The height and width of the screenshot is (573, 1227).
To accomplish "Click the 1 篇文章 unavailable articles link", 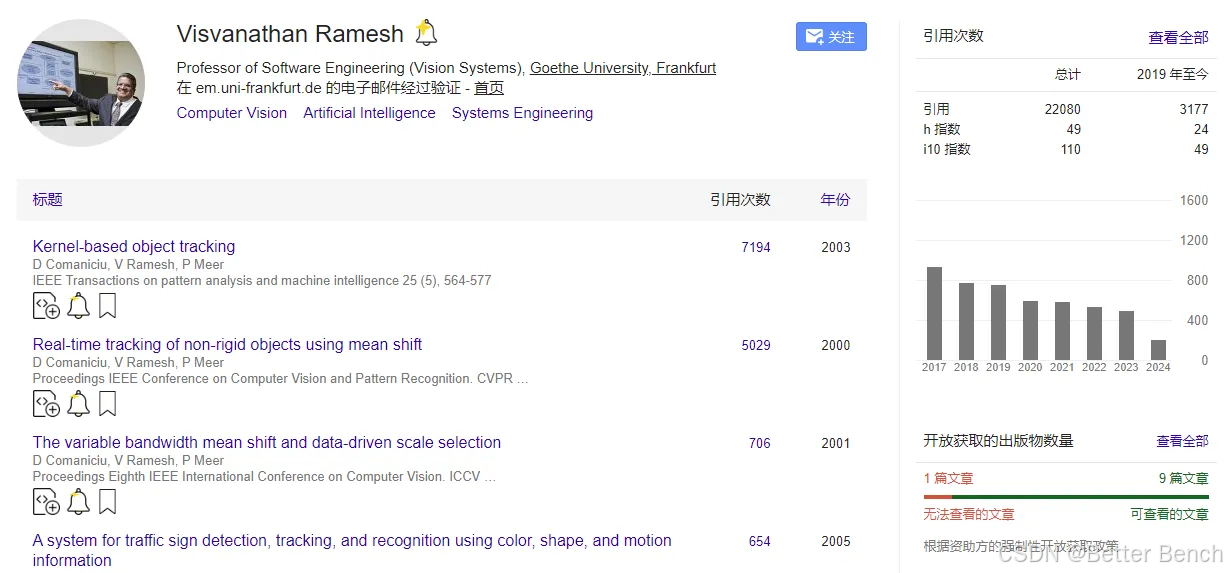I will click(x=948, y=478).
